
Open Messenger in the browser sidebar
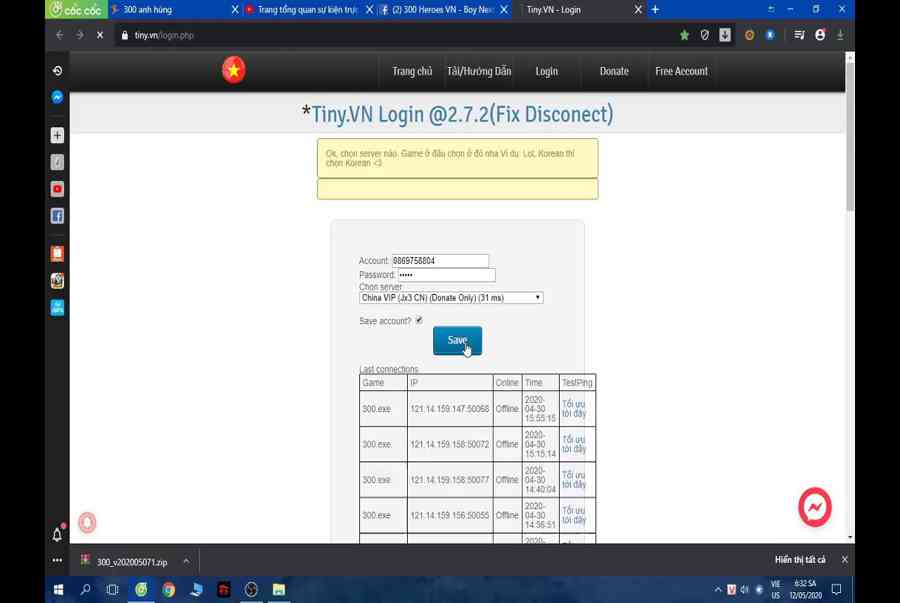click(x=57, y=97)
